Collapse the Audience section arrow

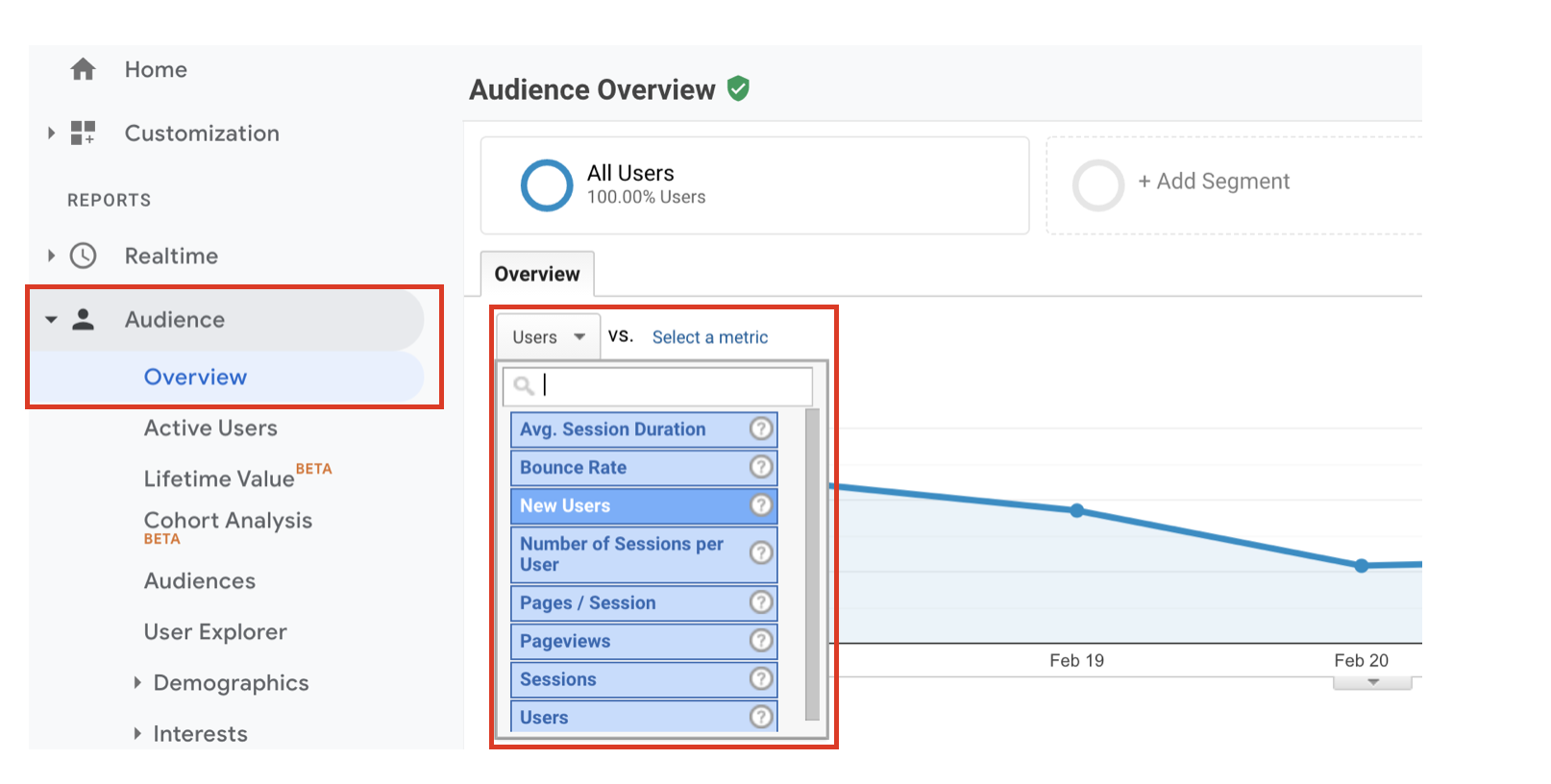point(52,320)
